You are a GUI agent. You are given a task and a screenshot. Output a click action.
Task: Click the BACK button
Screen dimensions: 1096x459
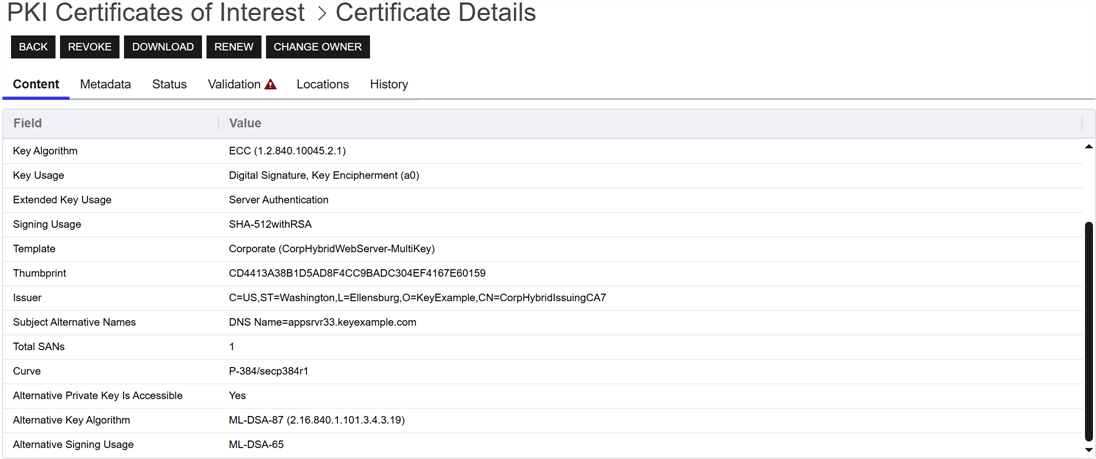(x=33, y=47)
